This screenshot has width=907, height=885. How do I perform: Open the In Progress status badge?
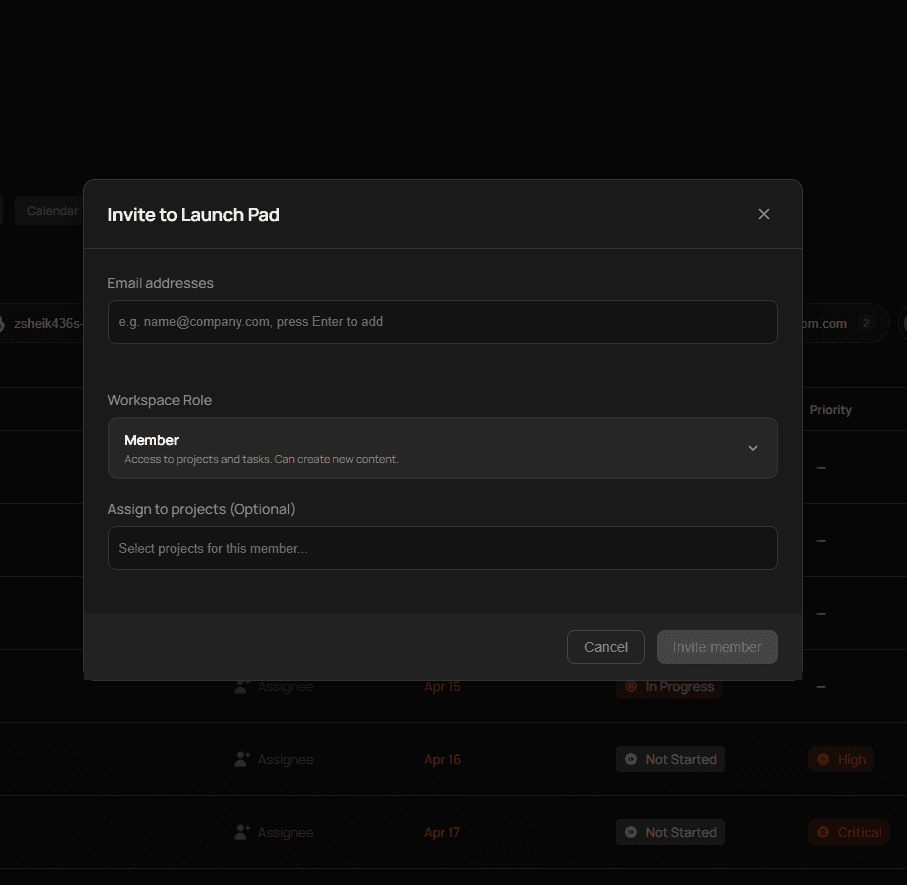coord(669,687)
